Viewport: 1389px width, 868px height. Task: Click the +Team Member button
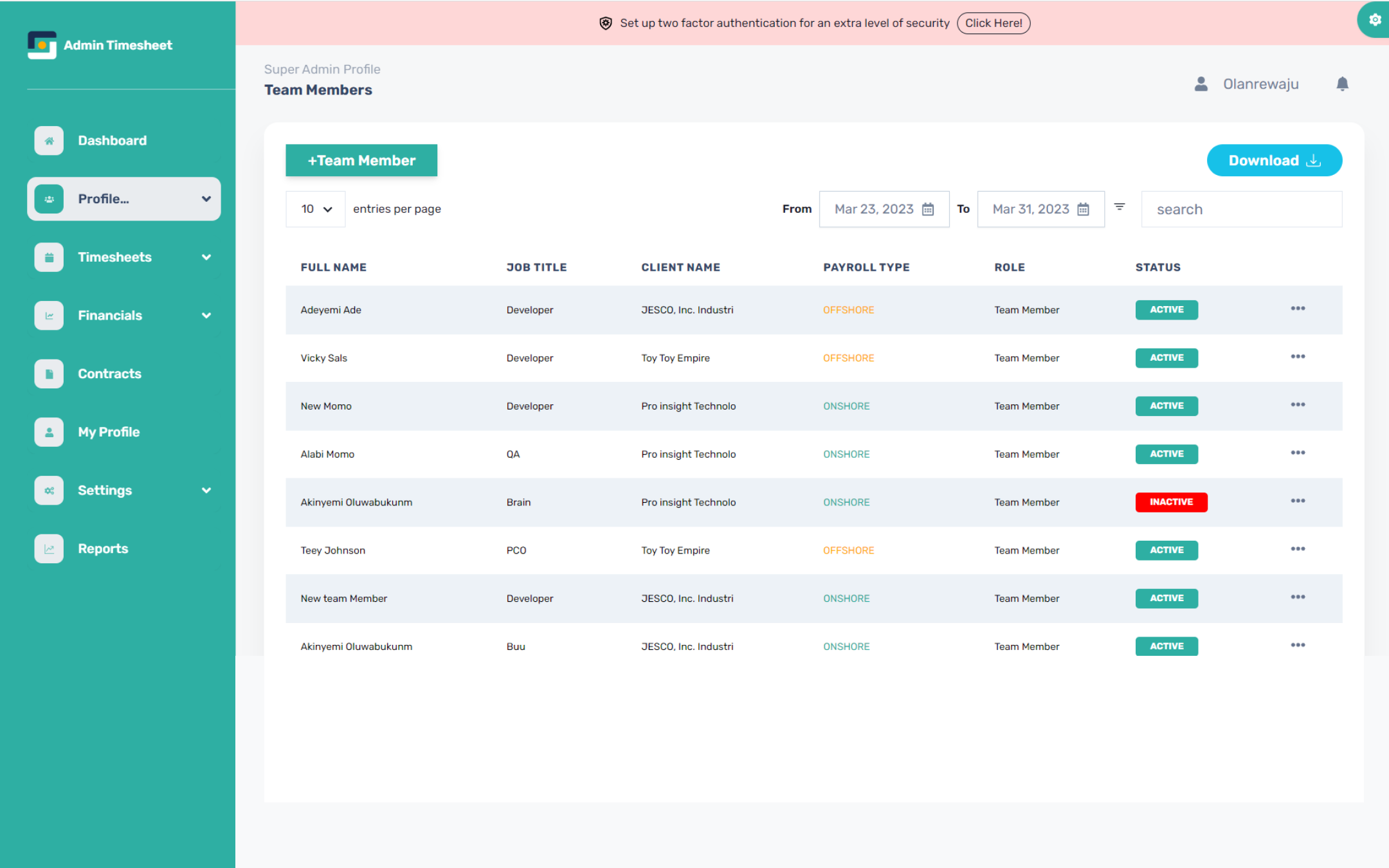[x=361, y=160]
